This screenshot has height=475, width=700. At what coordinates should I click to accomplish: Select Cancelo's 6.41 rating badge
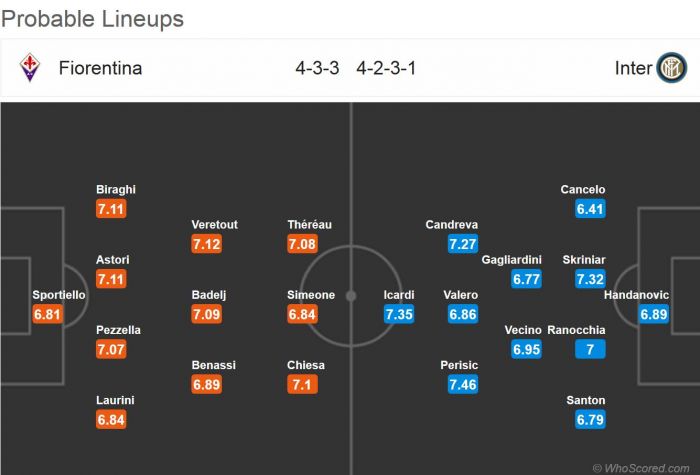(x=590, y=209)
